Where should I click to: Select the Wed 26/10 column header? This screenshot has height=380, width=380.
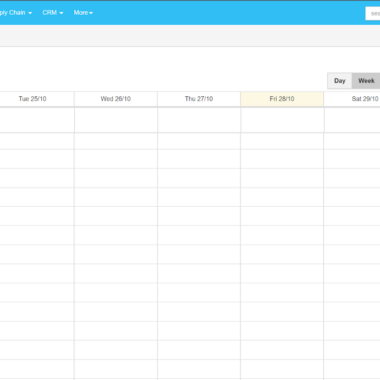pos(116,99)
